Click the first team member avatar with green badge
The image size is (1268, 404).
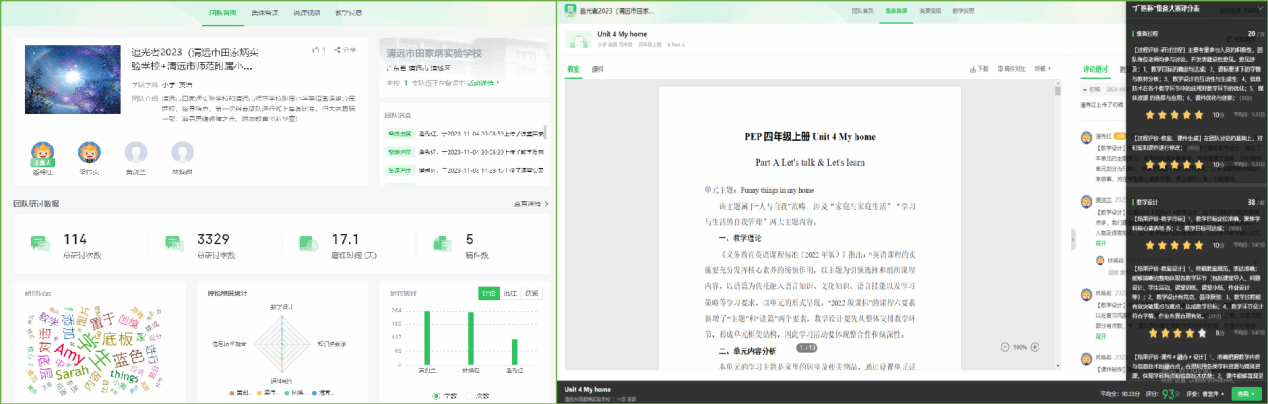coord(42,153)
